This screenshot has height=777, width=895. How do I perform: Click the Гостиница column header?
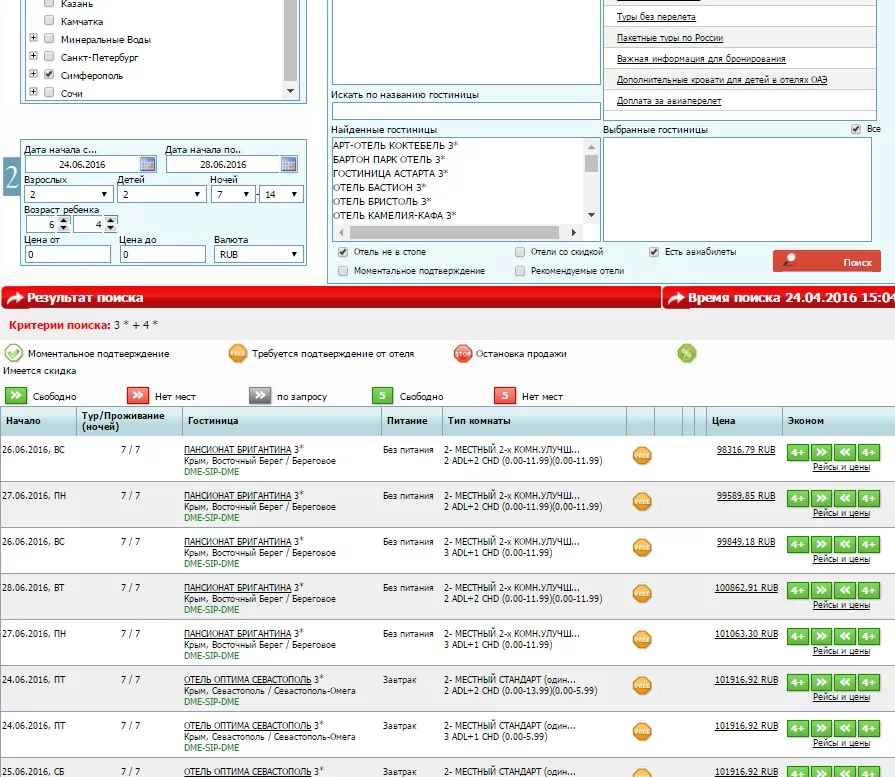coord(212,421)
